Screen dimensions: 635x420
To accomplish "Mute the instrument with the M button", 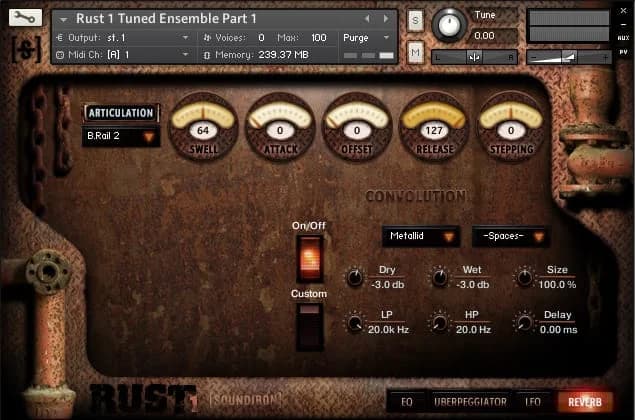I will 416,52.
